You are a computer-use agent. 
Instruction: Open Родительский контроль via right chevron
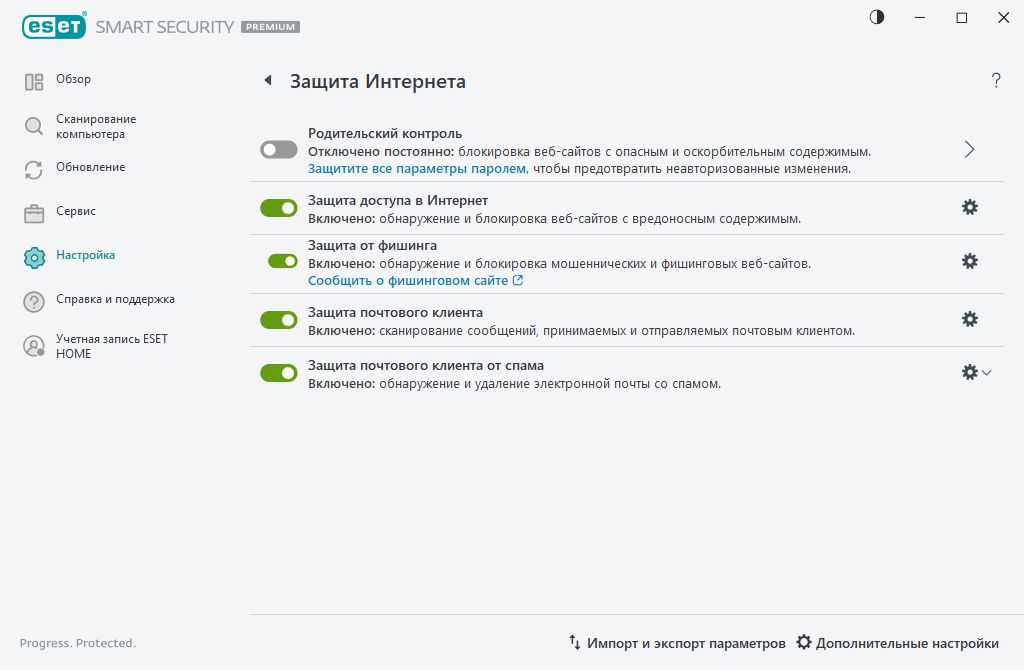pos(968,148)
